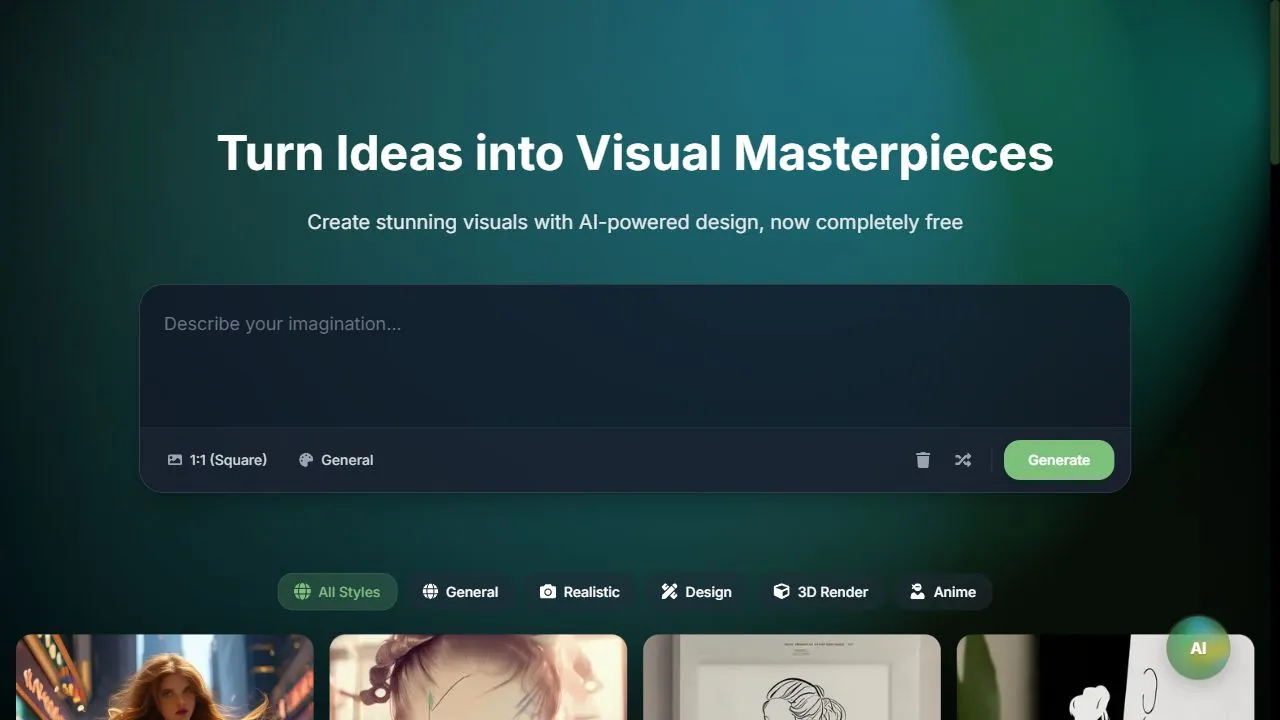The height and width of the screenshot is (720, 1280).
Task: Choose the Anime style filter
Action: (943, 592)
